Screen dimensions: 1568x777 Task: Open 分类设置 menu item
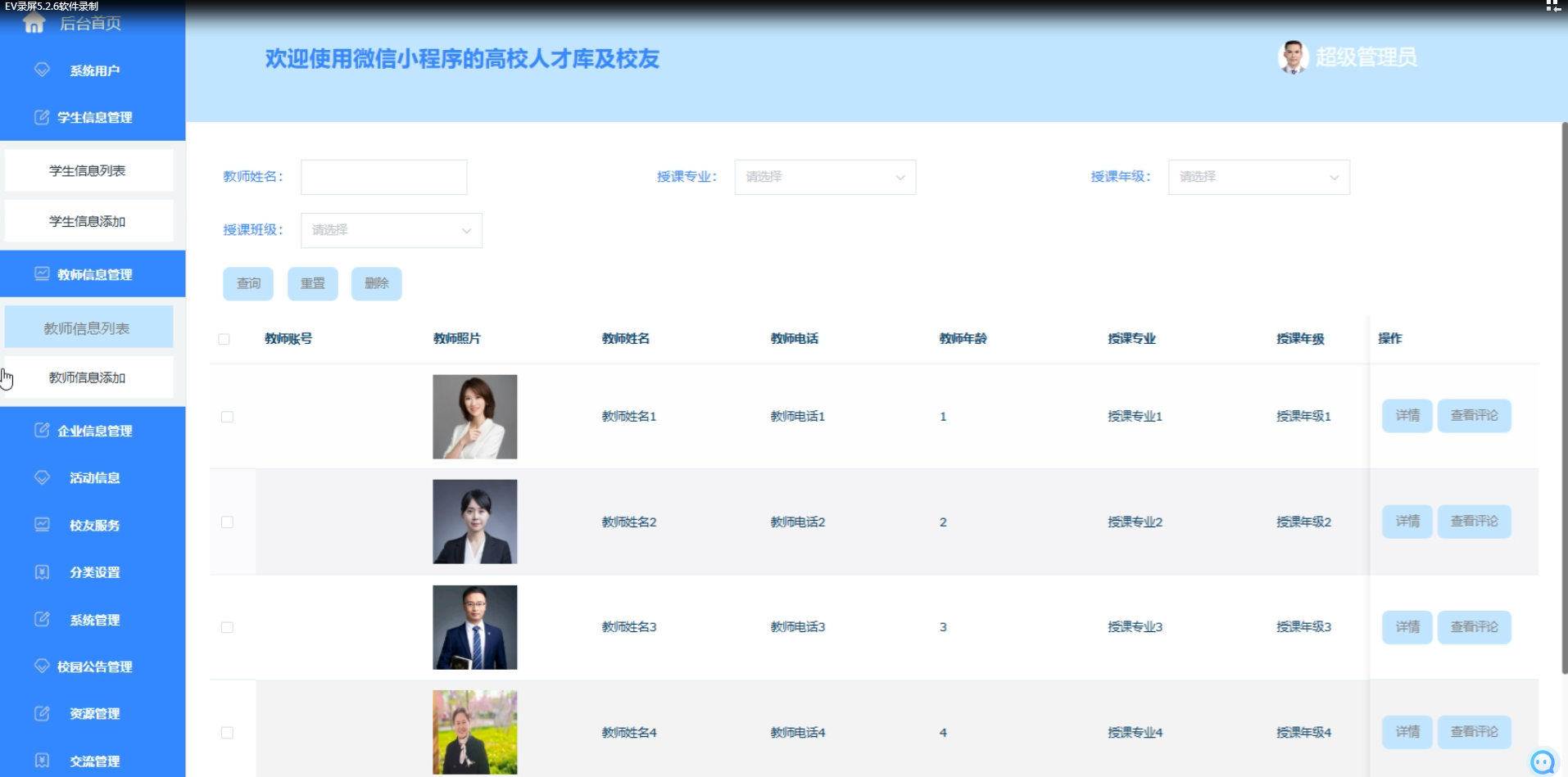coord(93,572)
